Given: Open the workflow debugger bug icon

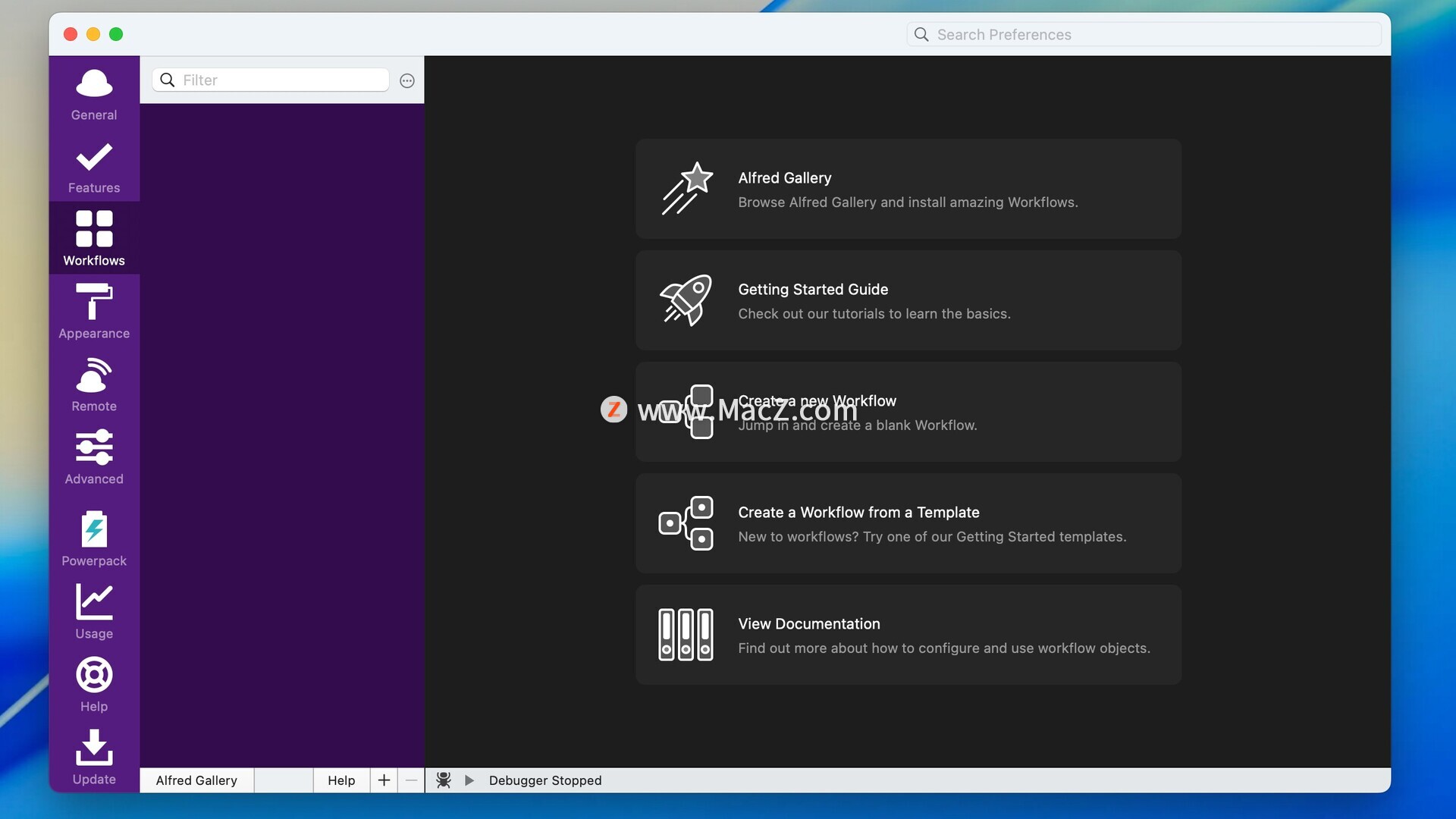Looking at the screenshot, I should pos(444,780).
